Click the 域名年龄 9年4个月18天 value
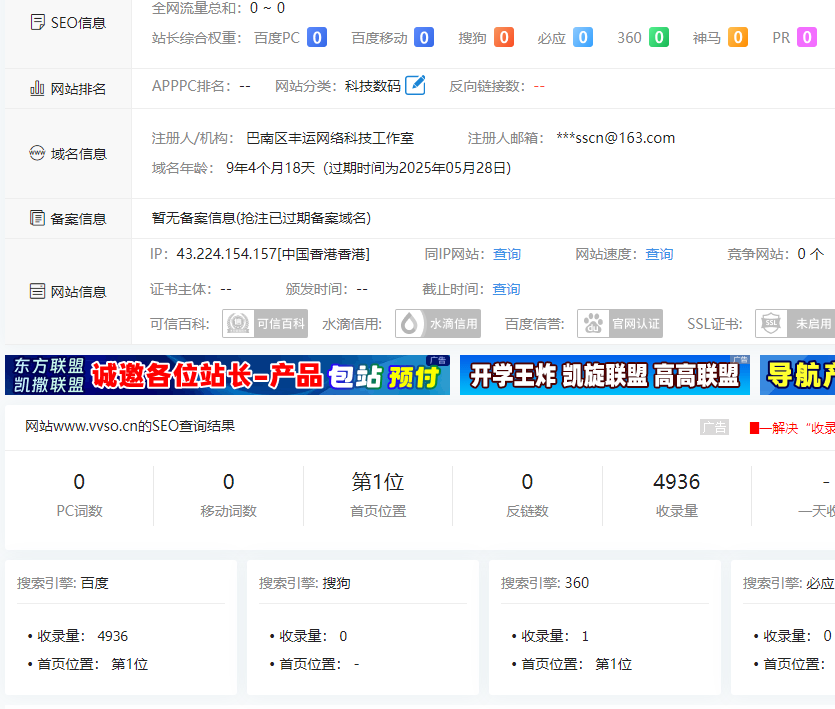Image resolution: width=835 pixels, height=709 pixels. click(271, 168)
